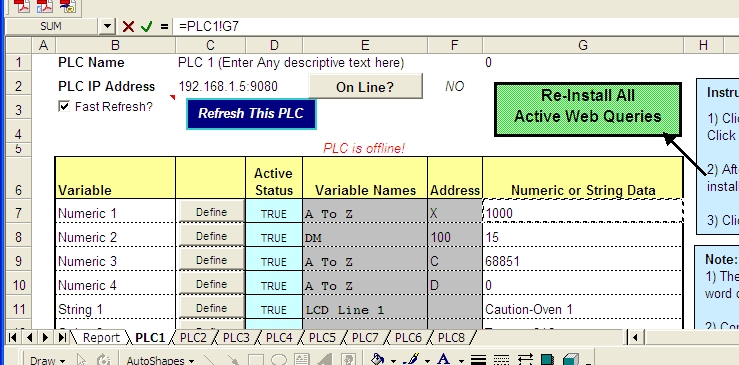Click Define button for String 1
The width and height of the screenshot is (739, 365).
(212, 308)
